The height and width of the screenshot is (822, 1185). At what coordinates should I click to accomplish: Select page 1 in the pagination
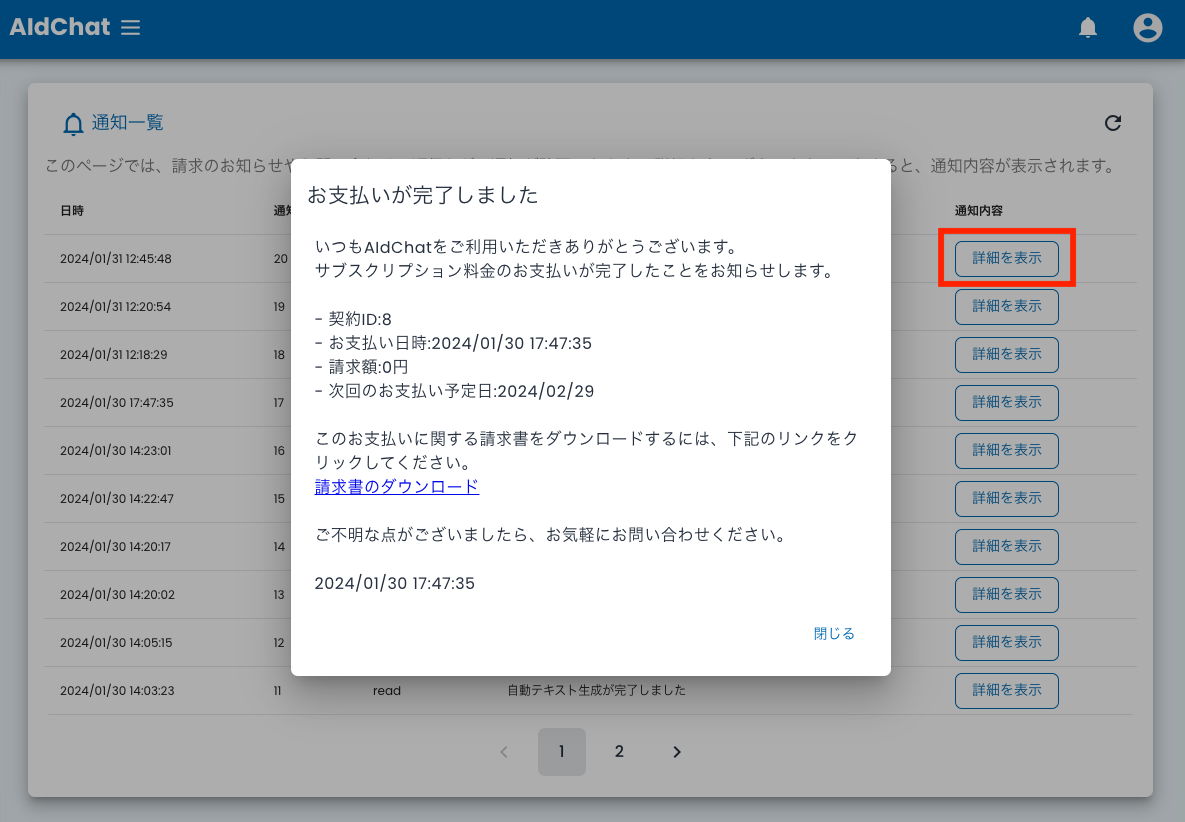(x=561, y=751)
